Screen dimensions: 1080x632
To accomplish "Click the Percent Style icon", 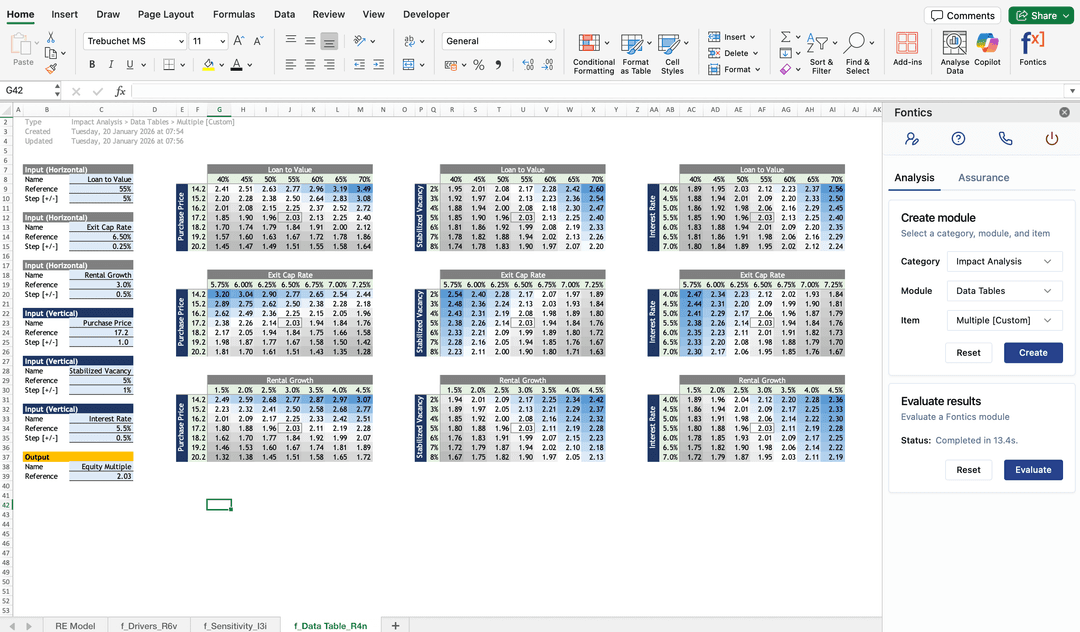I will pyautogui.click(x=479, y=65).
